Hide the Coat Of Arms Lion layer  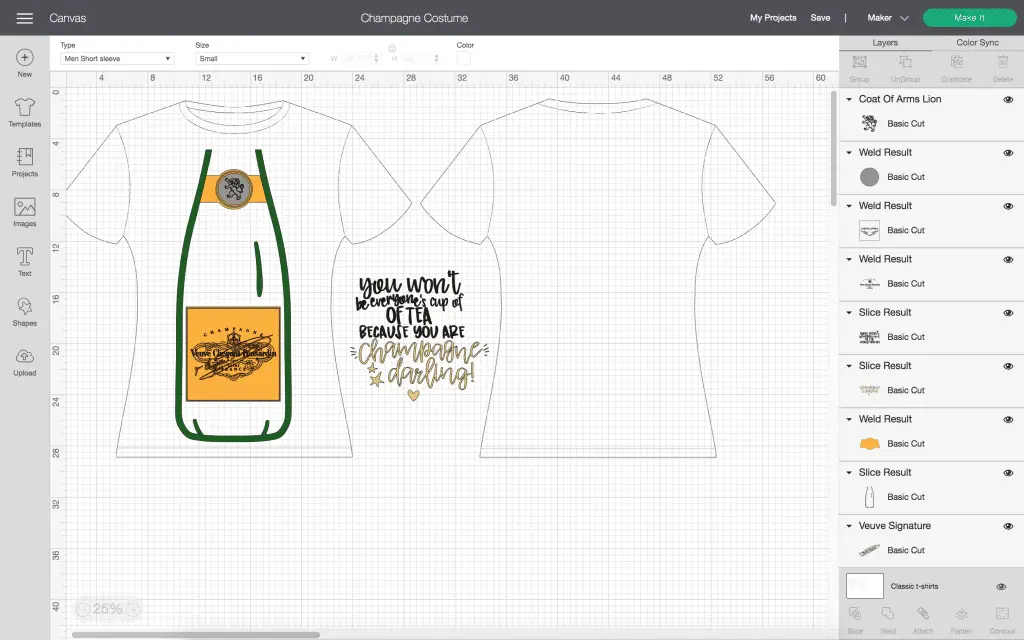click(1008, 99)
